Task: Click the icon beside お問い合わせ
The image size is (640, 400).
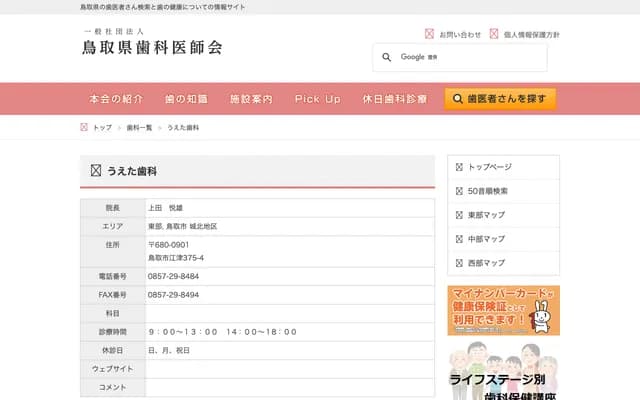Action: [430, 34]
